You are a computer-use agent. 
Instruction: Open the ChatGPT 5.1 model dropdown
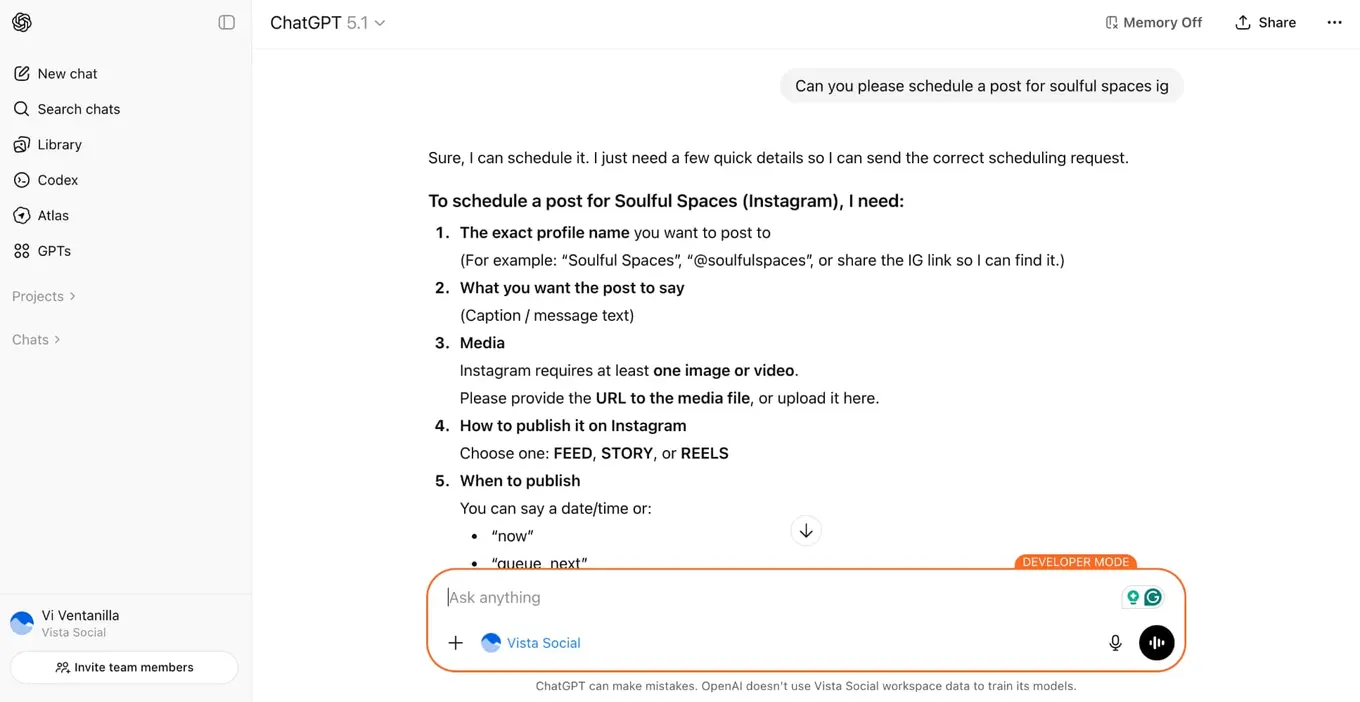327,21
